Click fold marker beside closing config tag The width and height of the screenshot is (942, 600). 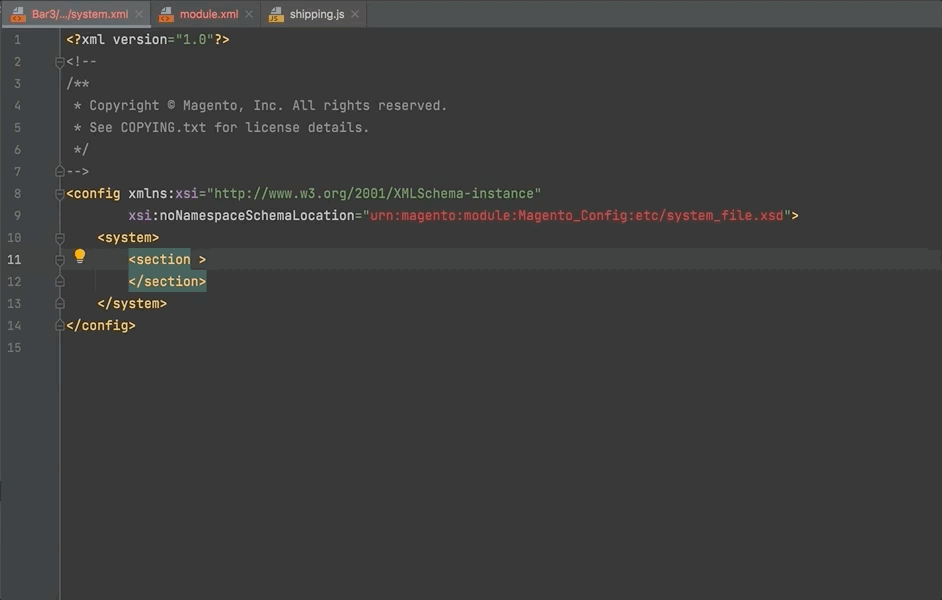coord(60,326)
